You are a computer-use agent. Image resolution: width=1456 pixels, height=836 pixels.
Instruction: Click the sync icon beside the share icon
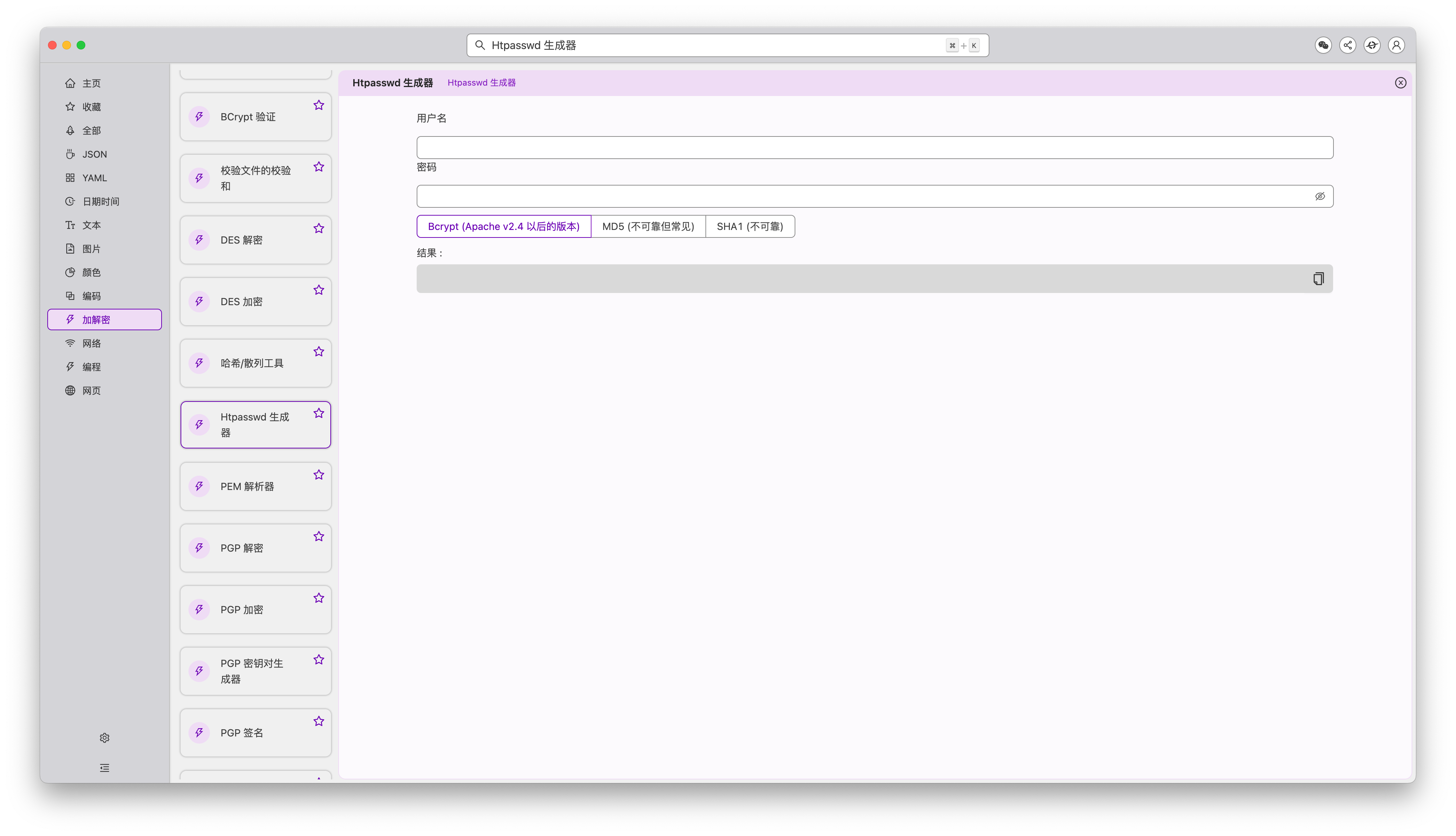(1372, 45)
